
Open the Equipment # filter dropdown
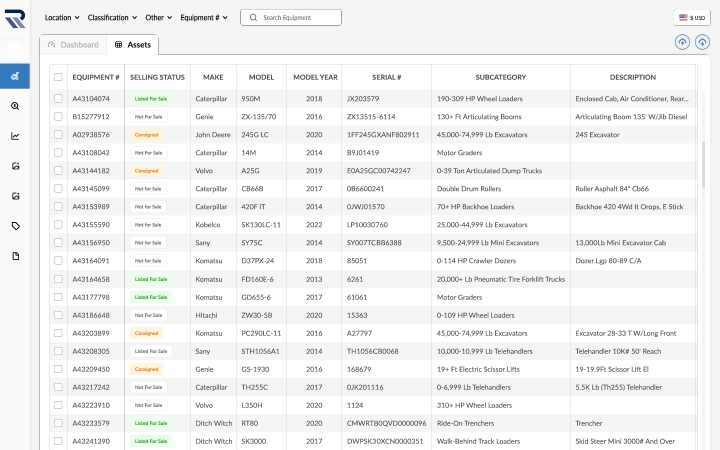click(x=204, y=17)
